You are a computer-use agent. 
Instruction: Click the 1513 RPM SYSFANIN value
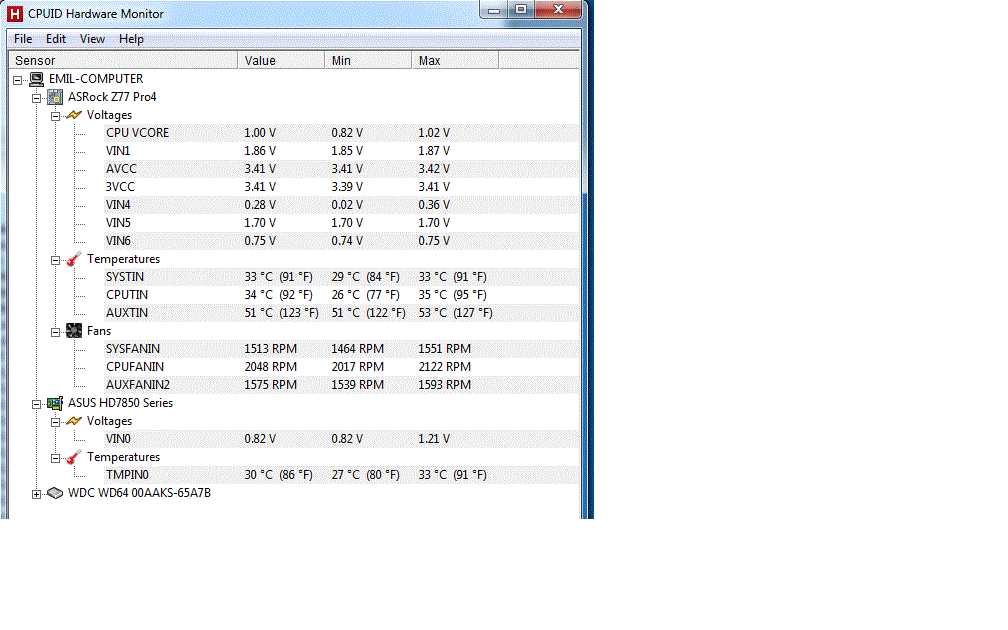(x=271, y=349)
